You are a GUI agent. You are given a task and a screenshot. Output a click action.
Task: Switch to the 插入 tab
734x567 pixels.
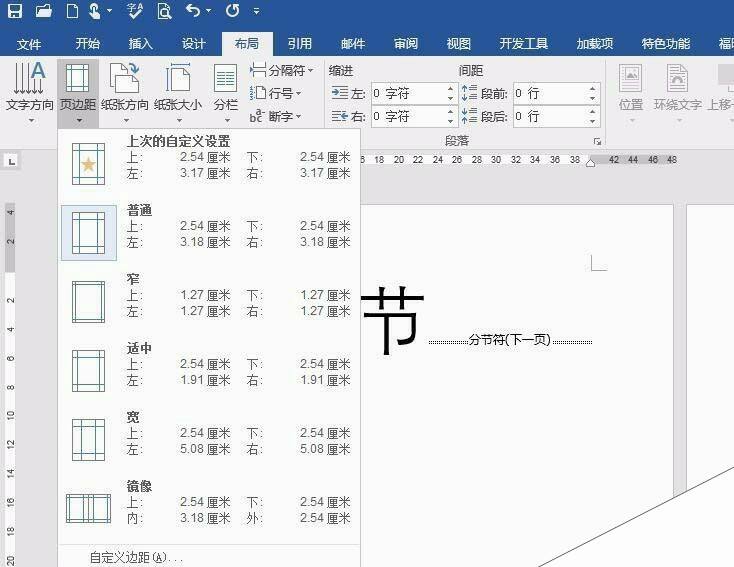[x=140, y=44]
